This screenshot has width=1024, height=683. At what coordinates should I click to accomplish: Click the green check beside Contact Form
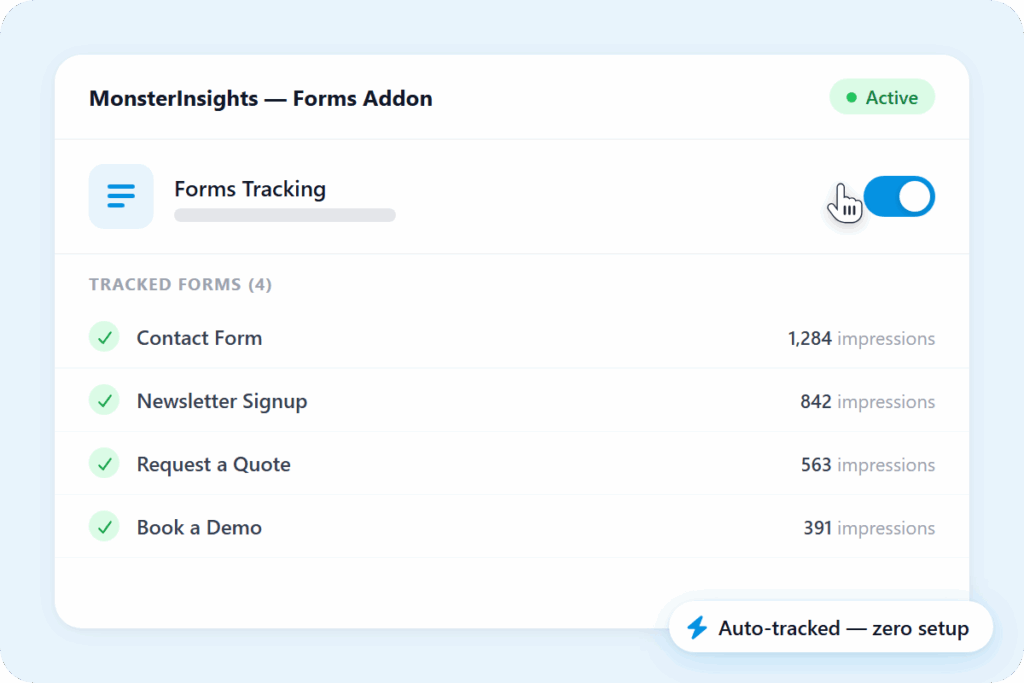(x=104, y=337)
